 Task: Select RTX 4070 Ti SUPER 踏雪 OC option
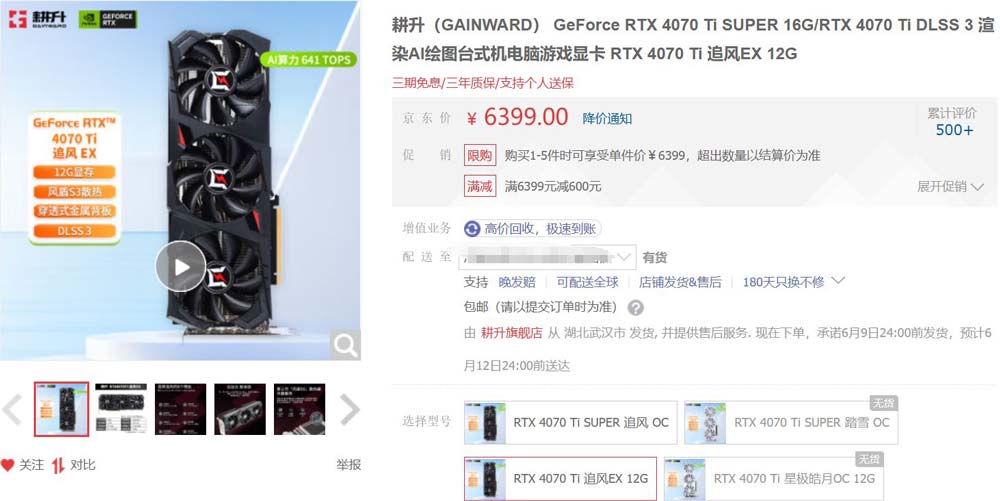(x=791, y=423)
